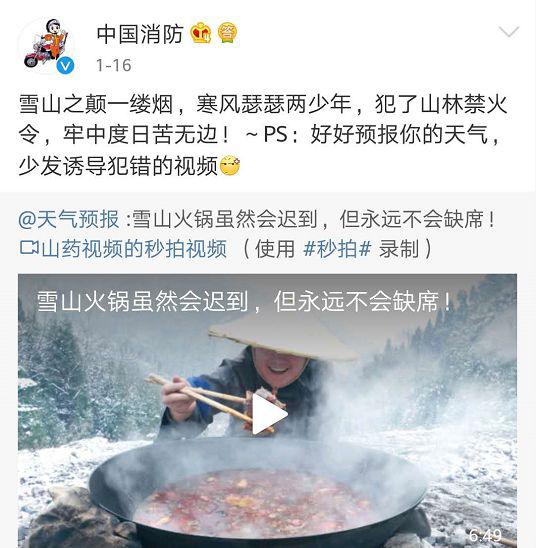536x548 pixels.
Task: Open the @天气预报 mention link
Action: tap(69, 219)
